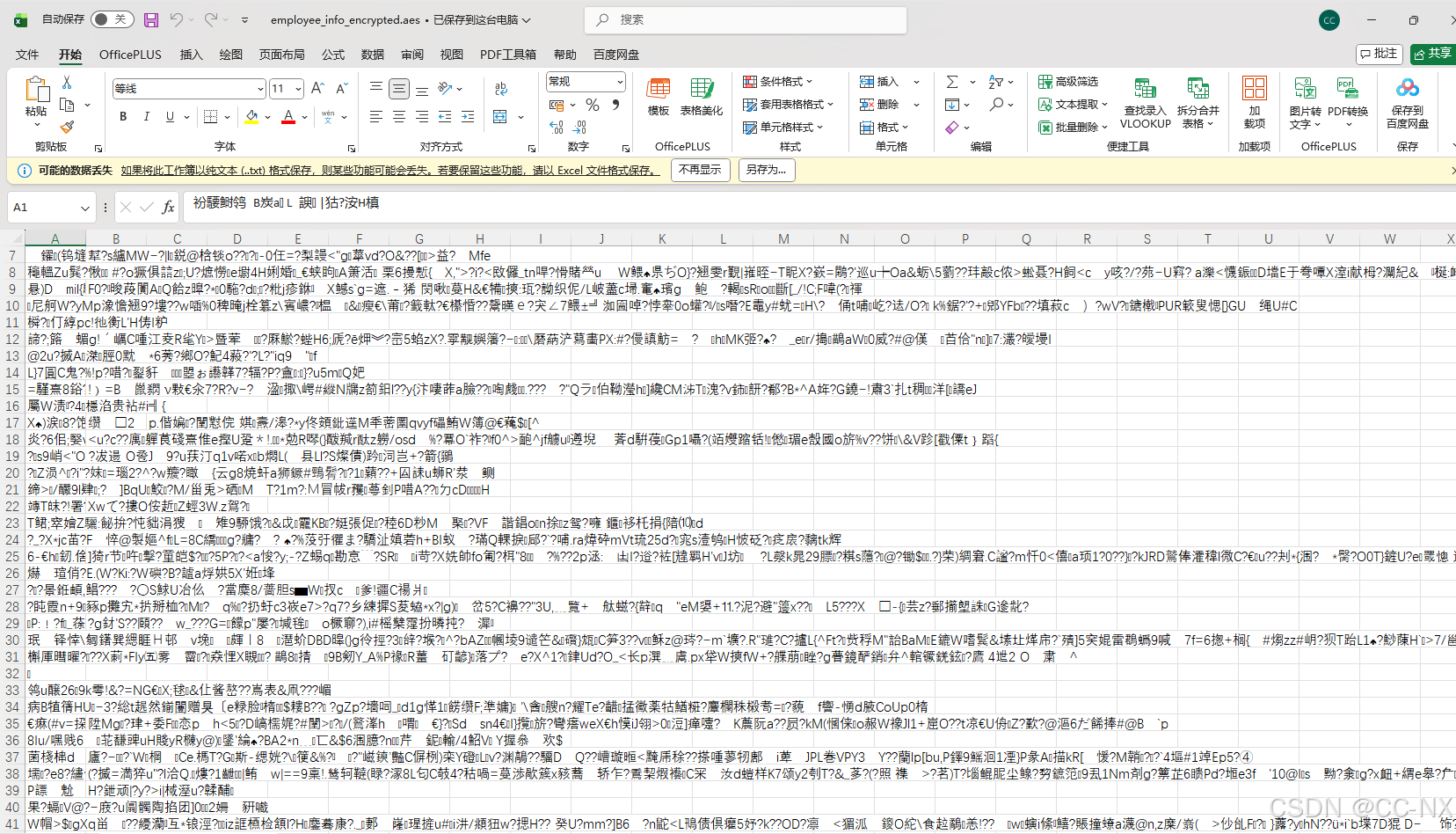Click the 共享 share button

click(x=1431, y=54)
